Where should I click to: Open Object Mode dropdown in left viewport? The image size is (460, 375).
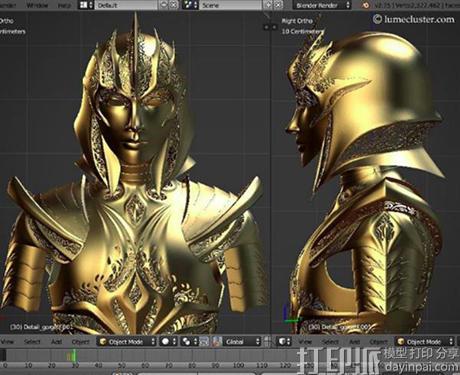127,342
